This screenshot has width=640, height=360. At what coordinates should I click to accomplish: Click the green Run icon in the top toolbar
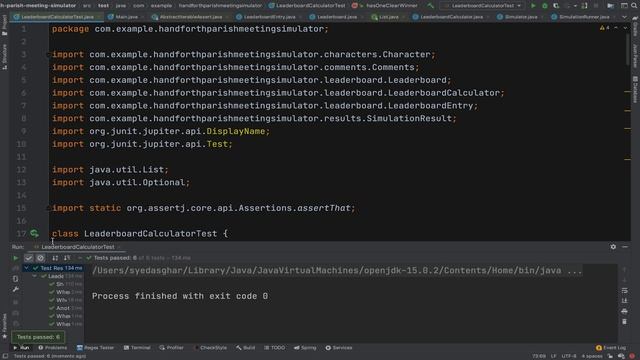533,6
